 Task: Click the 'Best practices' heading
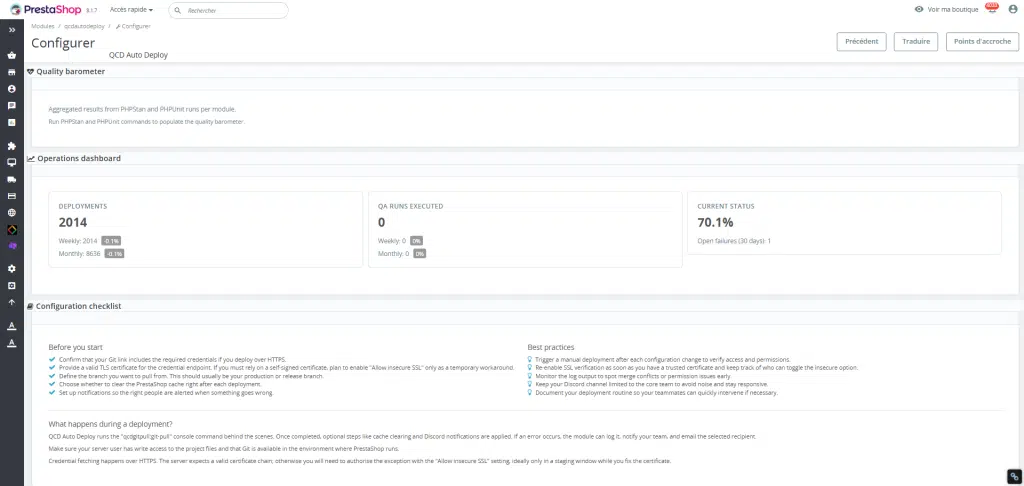tap(551, 347)
